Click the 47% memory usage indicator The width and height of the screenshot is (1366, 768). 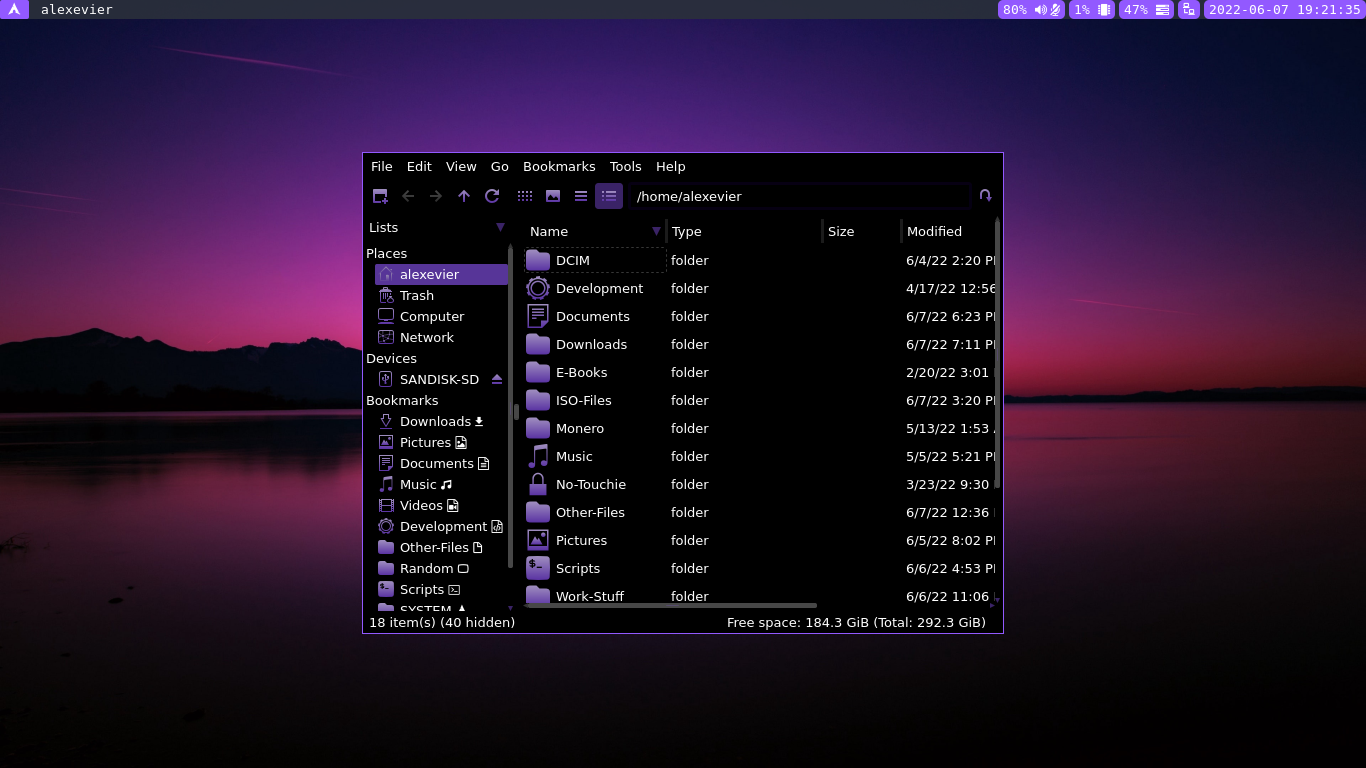pos(1146,9)
